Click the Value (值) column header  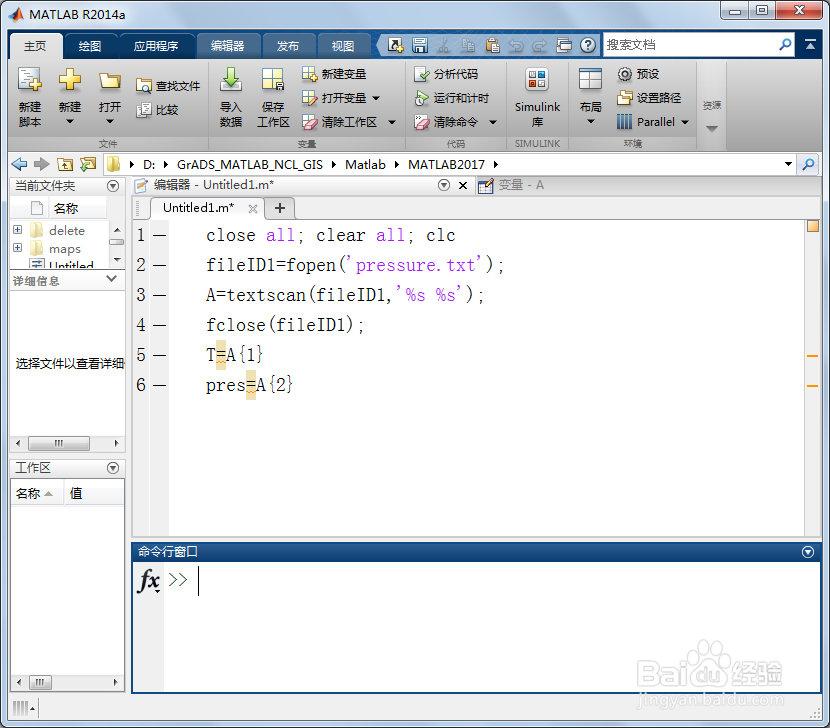tap(94, 493)
